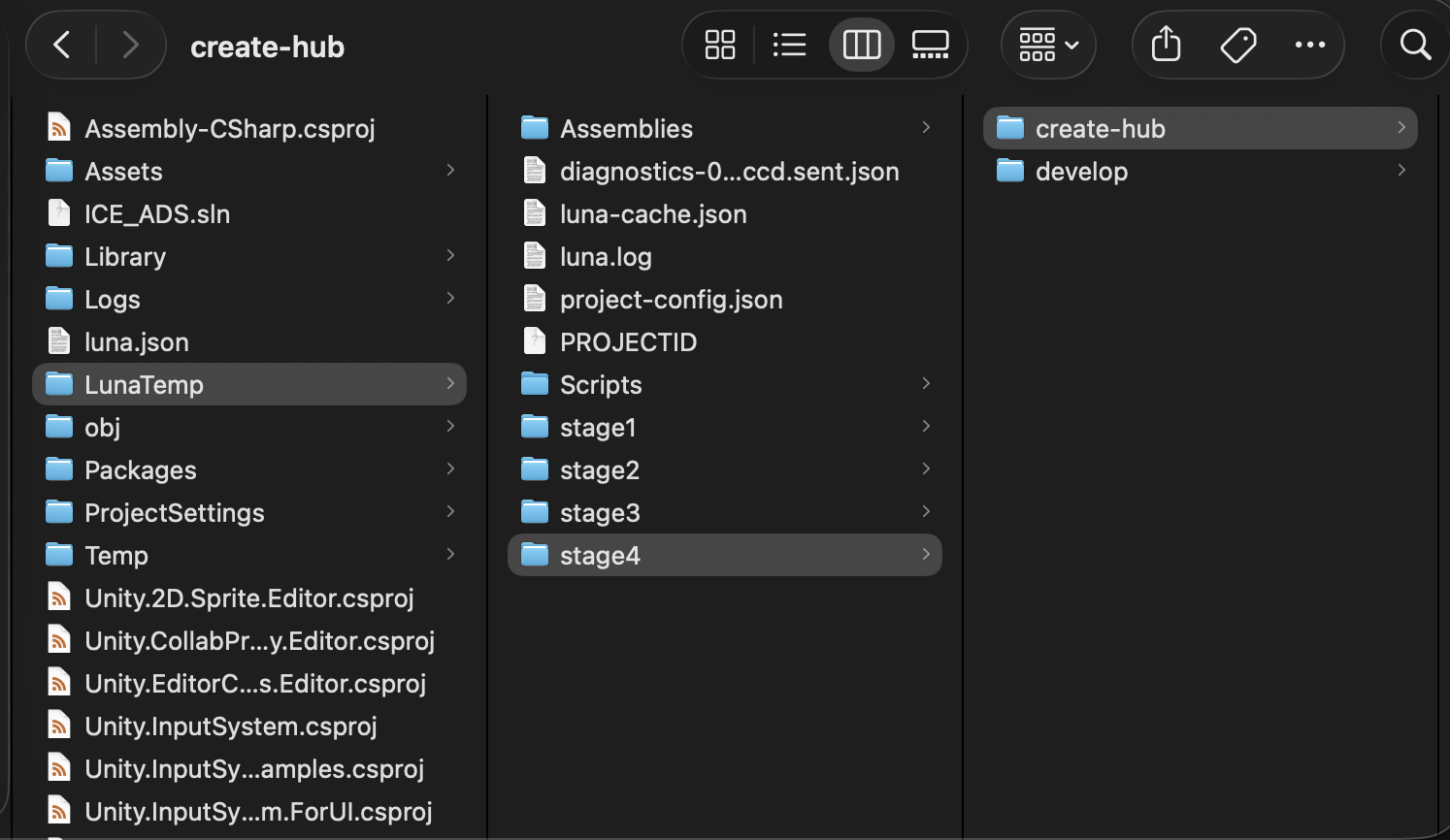Click the create-hub row chevron
The width and height of the screenshot is (1450, 840).
point(1401,127)
